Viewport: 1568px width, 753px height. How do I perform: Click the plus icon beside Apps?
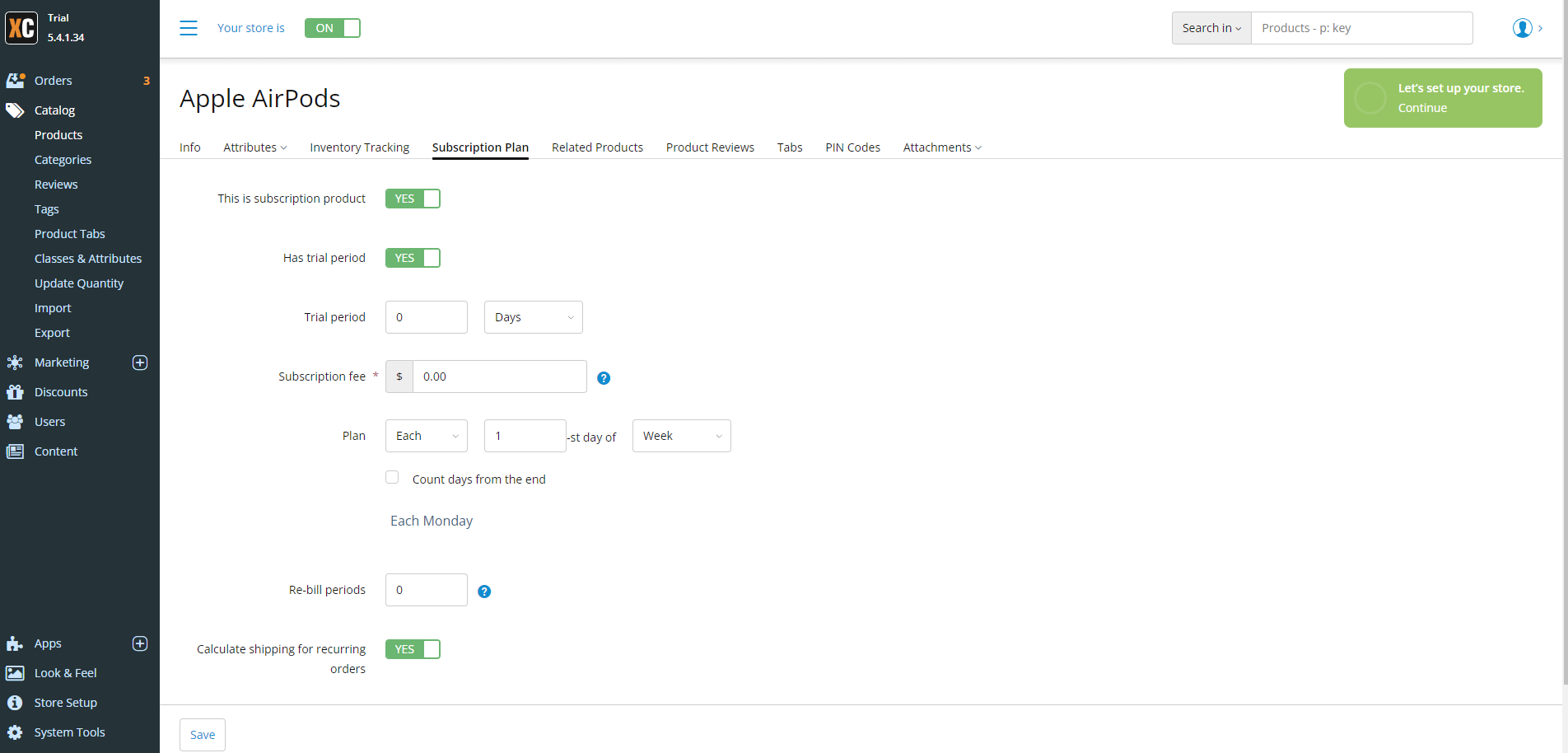140,643
